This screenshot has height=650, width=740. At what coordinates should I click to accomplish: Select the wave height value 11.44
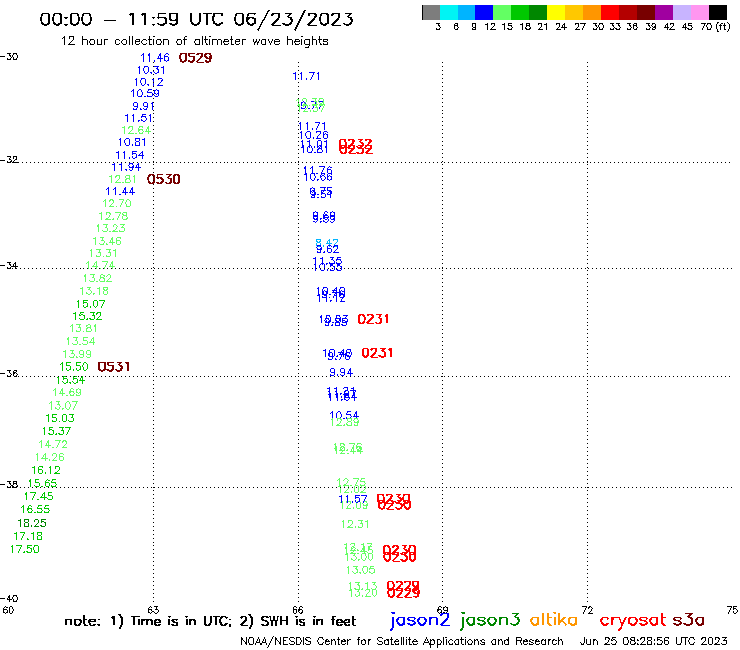pos(120,192)
